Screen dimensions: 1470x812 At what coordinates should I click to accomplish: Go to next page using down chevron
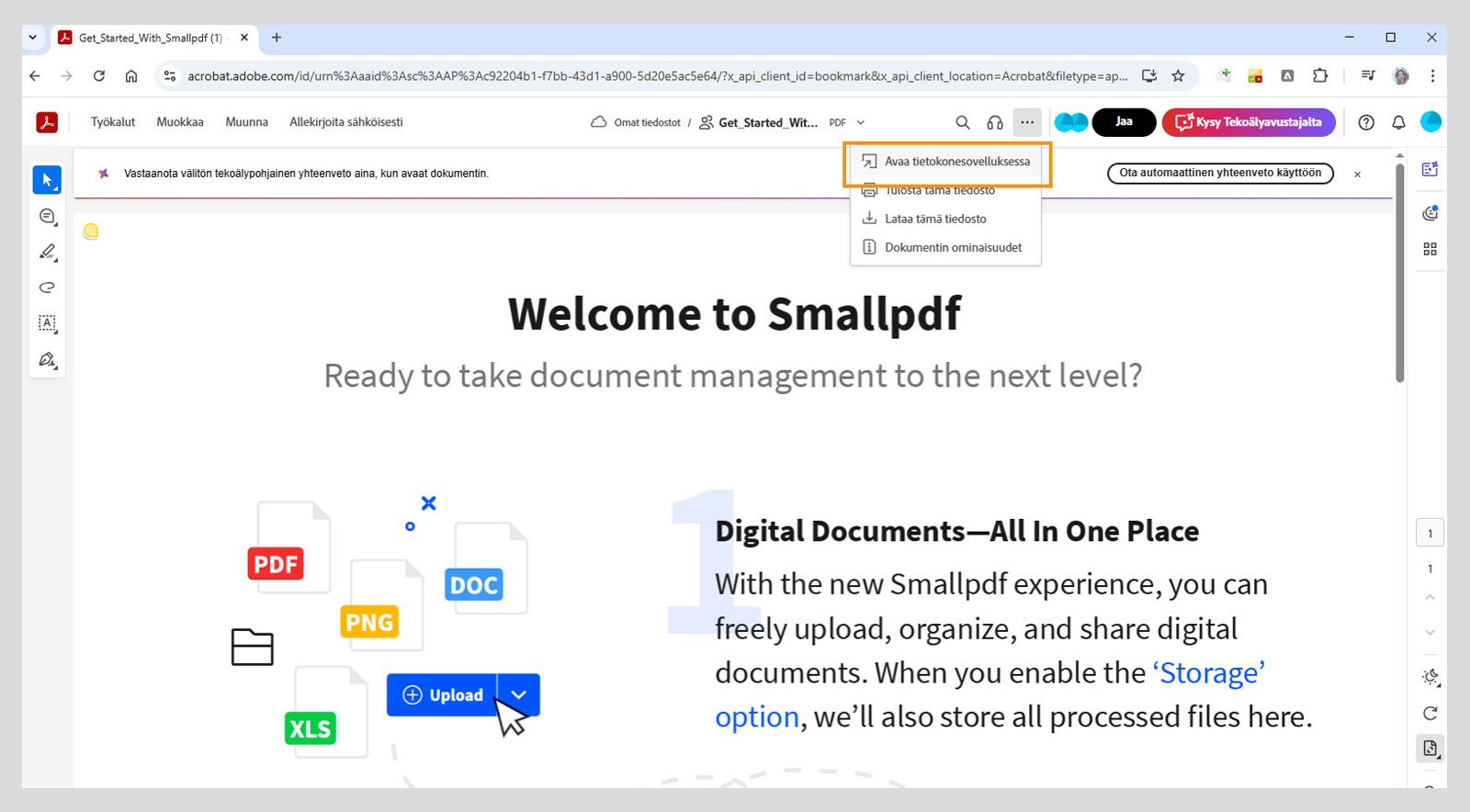1430,632
